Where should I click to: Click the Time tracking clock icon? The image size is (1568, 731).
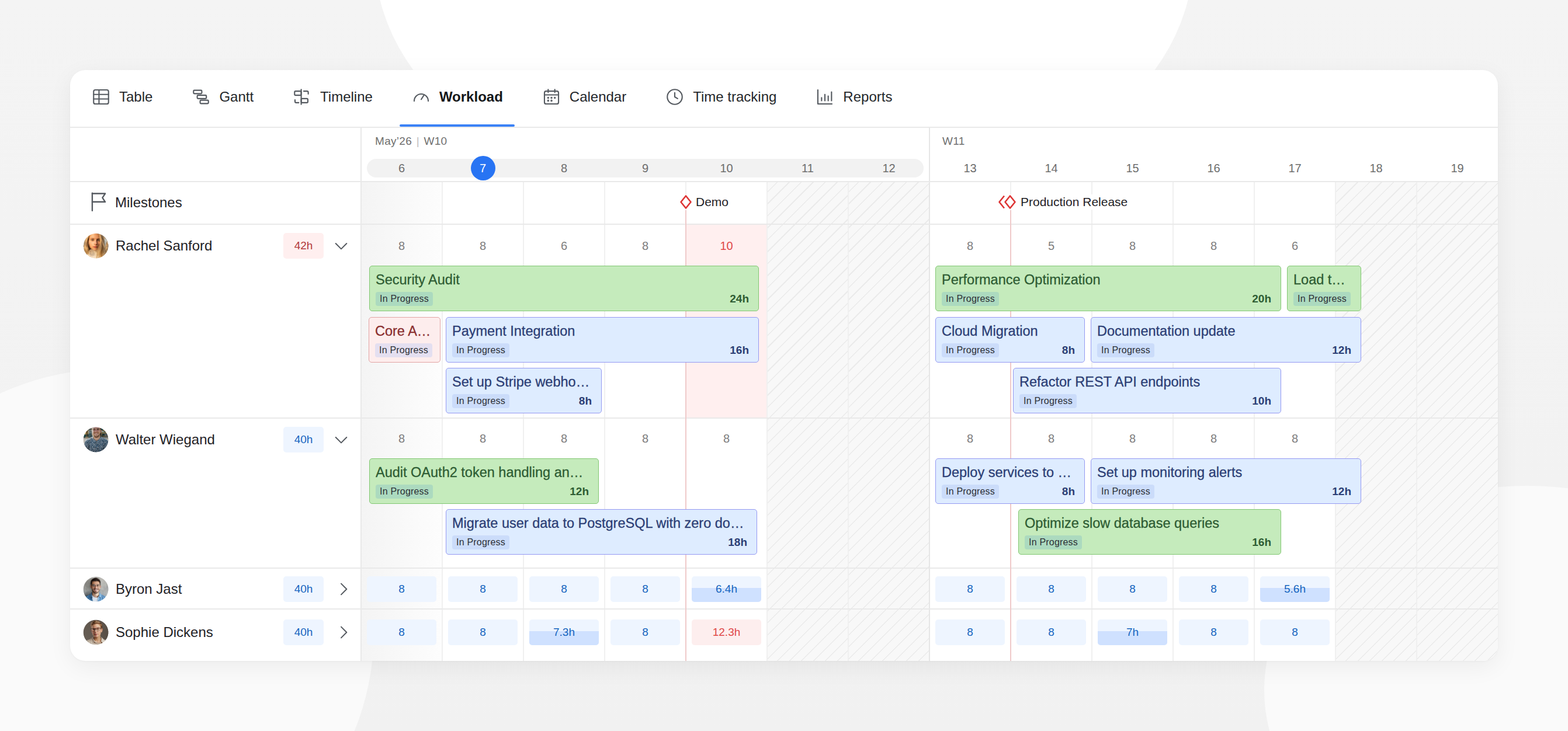point(674,98)
